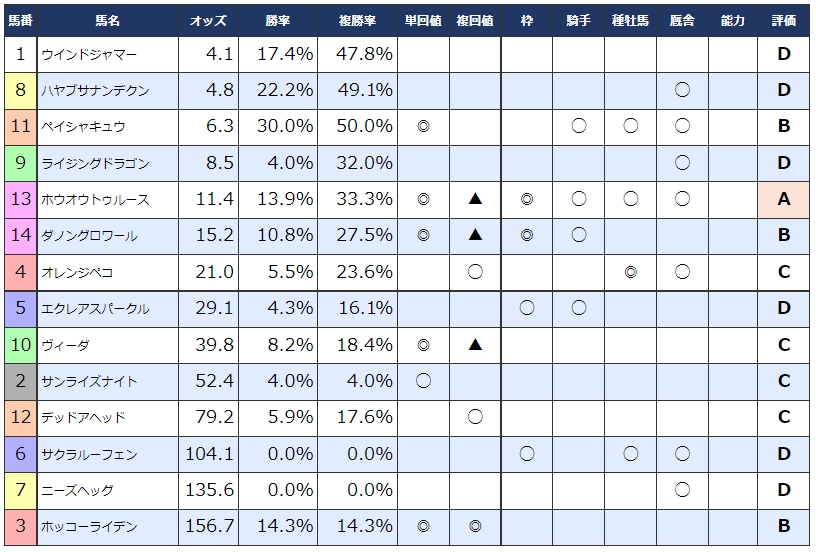Open horse name ウインドジャマー

point(90,55)
